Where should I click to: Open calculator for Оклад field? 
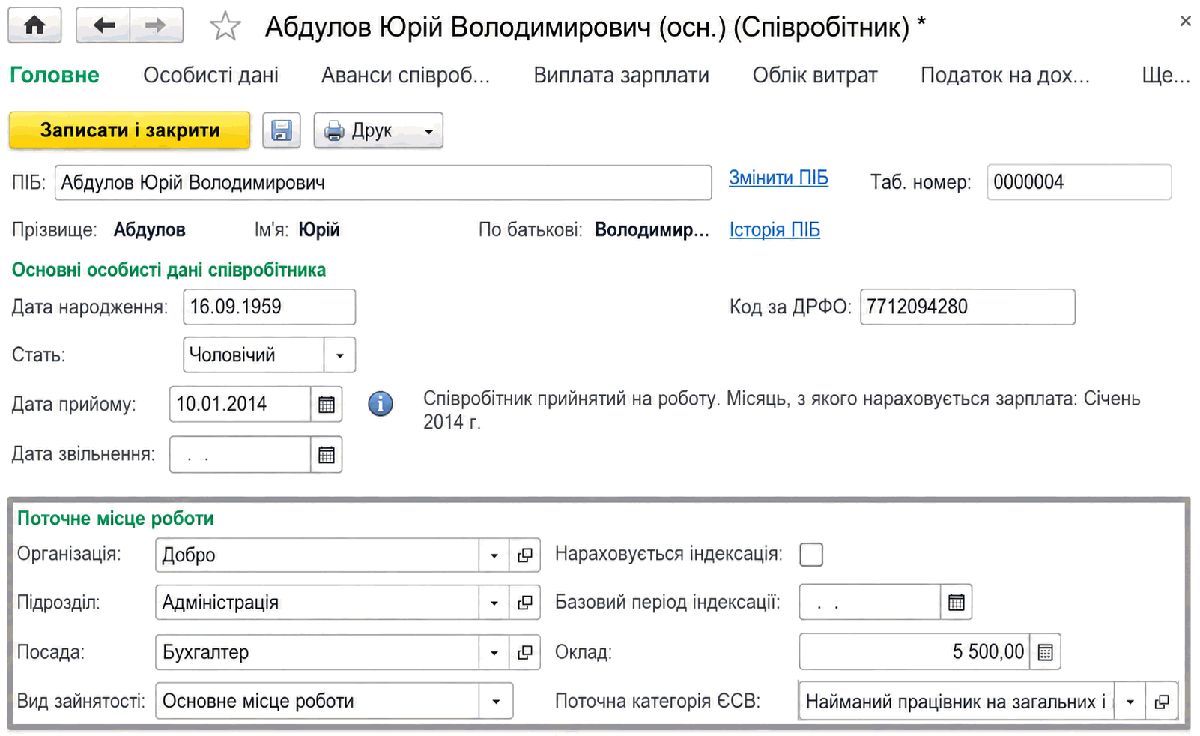point(1045,652)
